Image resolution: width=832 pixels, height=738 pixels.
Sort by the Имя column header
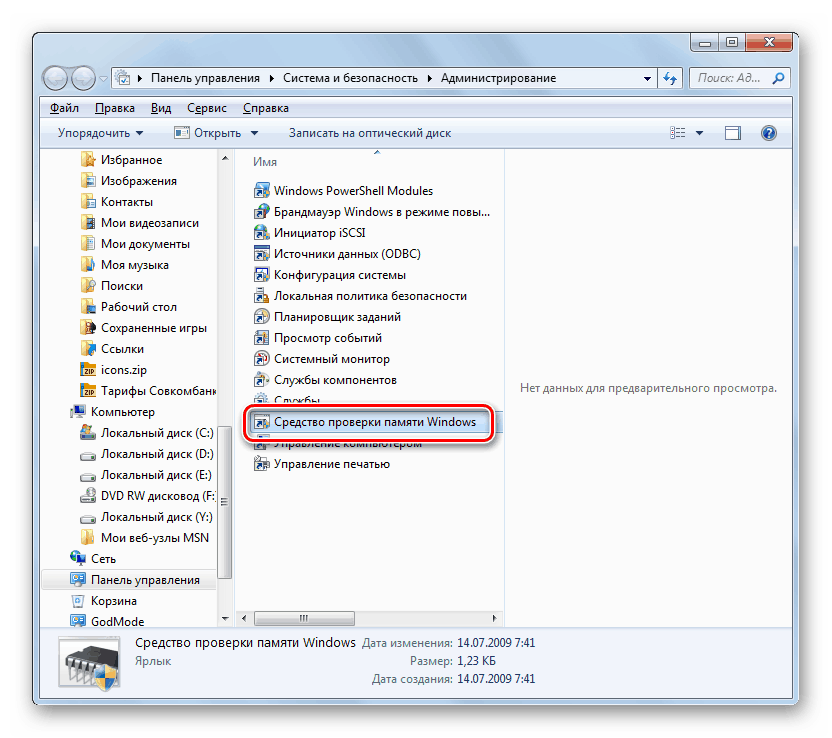(265, 162)
